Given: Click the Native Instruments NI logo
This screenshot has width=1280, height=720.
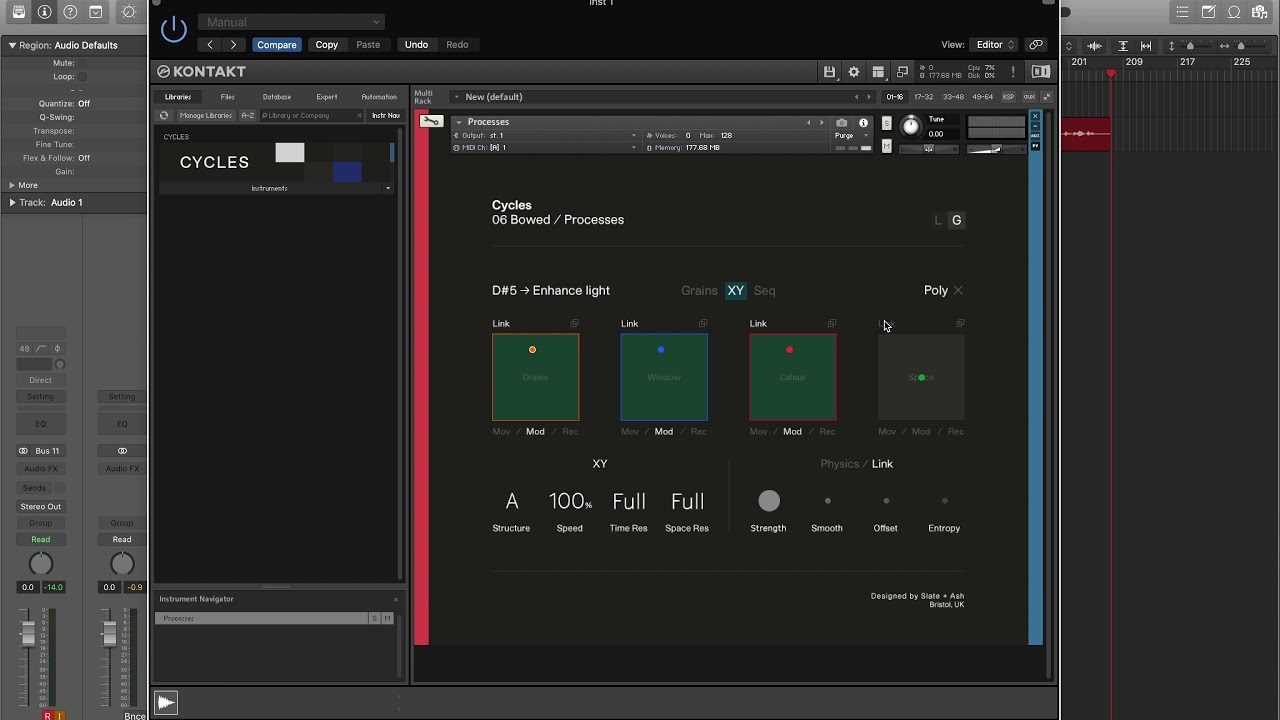Looking at the screenshot, I should coord(1041,72).
